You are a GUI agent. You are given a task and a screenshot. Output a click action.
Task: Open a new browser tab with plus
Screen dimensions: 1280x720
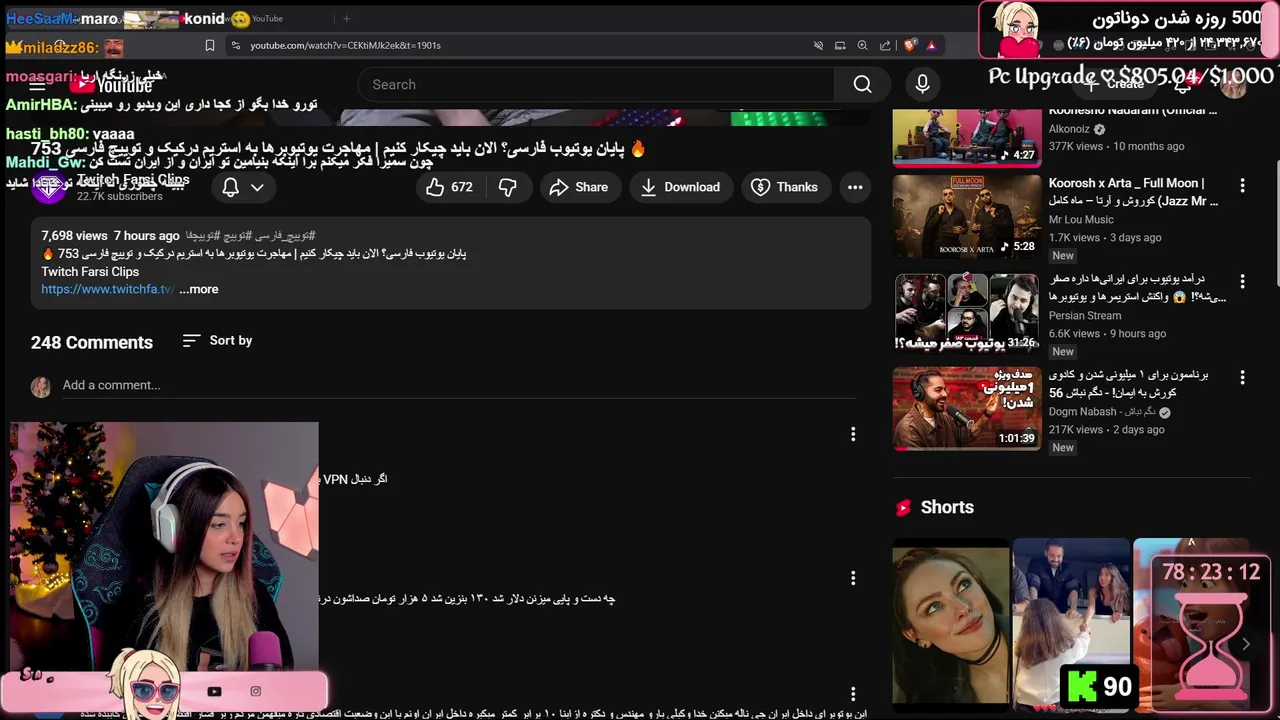[x=346, y=18]
